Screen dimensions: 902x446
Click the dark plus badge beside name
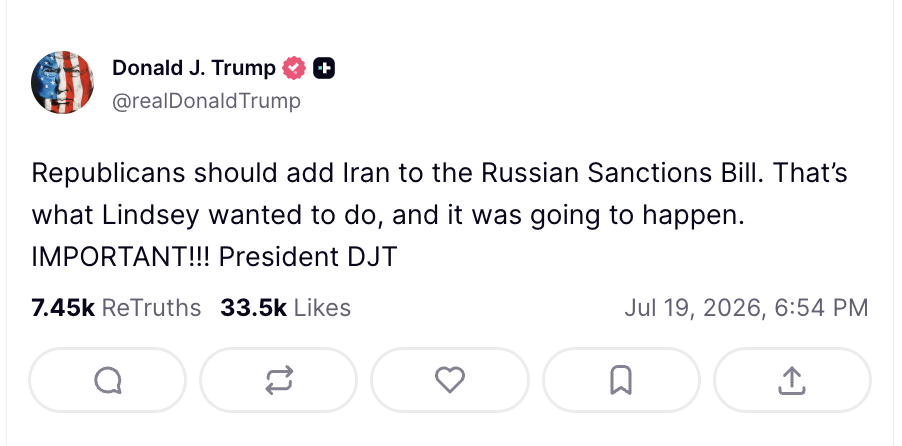(324, 68)
